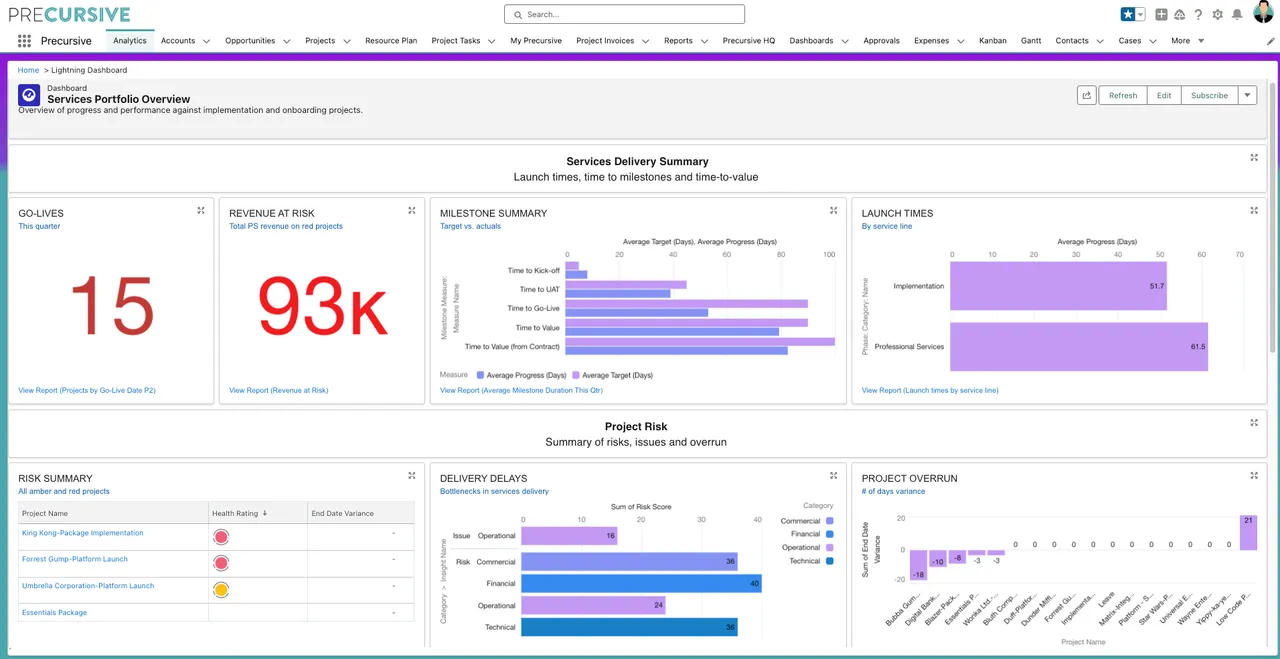Open the Precursive HQ tab

[749, 41]
